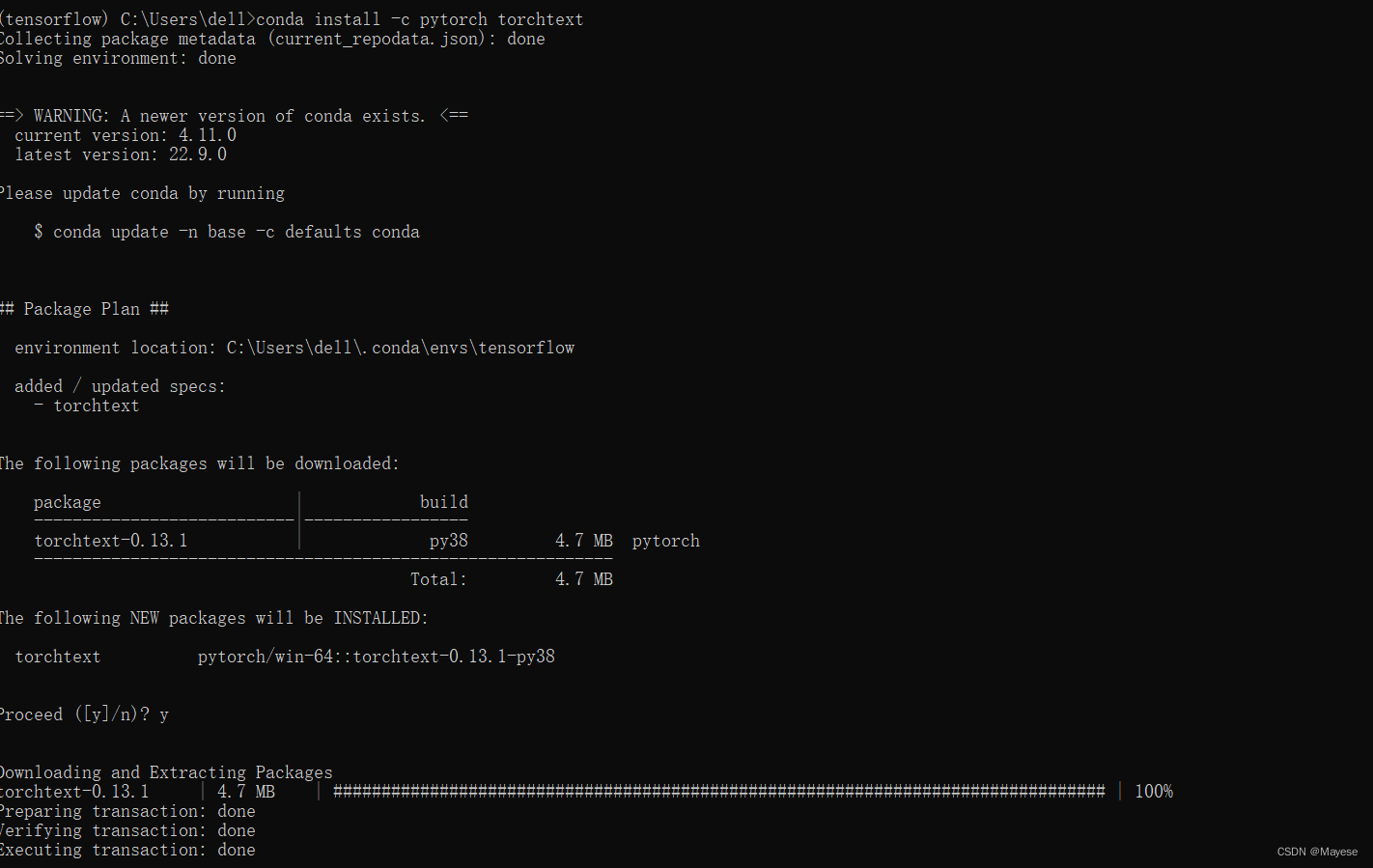Screen dimensions: 1373x868
Task: Select 'The following NEW packages will be INSTALLED' line
Action: pyautogui.click(x=214, y=618)
